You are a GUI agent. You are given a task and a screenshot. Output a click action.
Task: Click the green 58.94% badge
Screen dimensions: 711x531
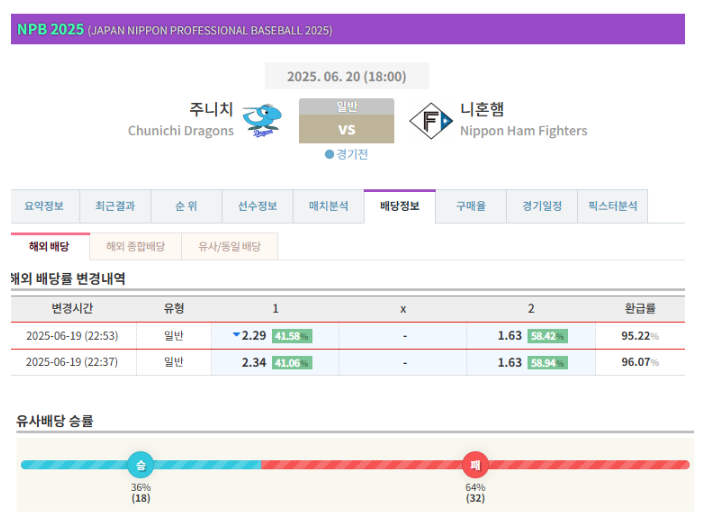point(547,363)
